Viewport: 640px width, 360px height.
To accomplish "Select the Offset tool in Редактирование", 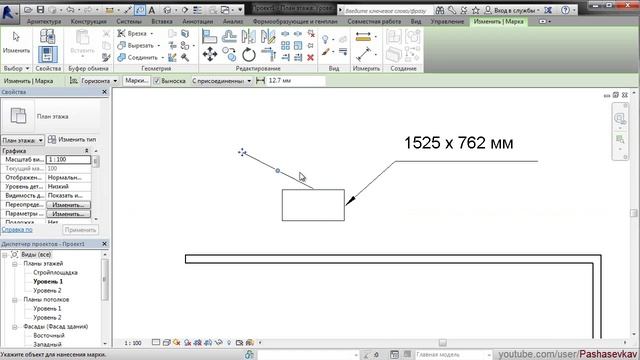I will pos(229,37).
